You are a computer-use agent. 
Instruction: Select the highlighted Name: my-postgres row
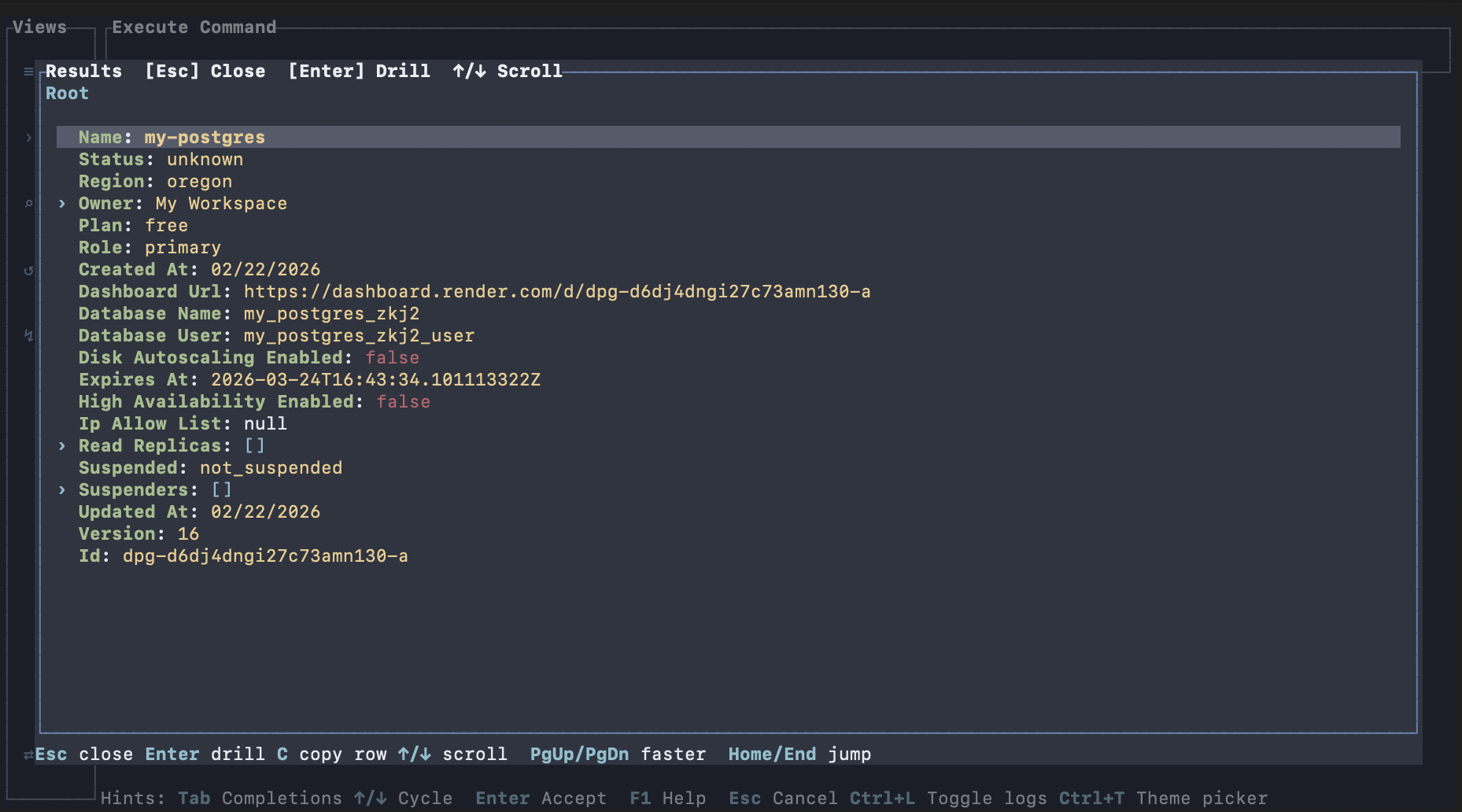point(172,137)
